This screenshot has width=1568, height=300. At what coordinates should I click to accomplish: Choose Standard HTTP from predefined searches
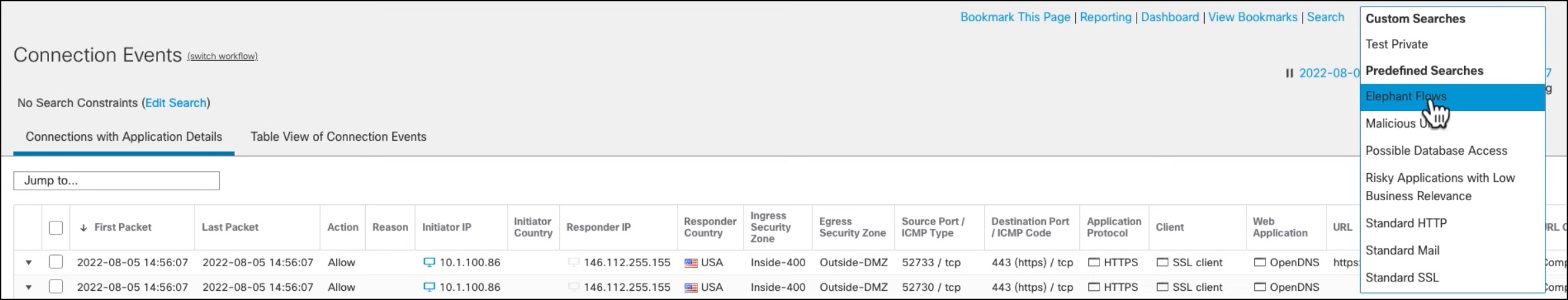(x=1406, y=223)
